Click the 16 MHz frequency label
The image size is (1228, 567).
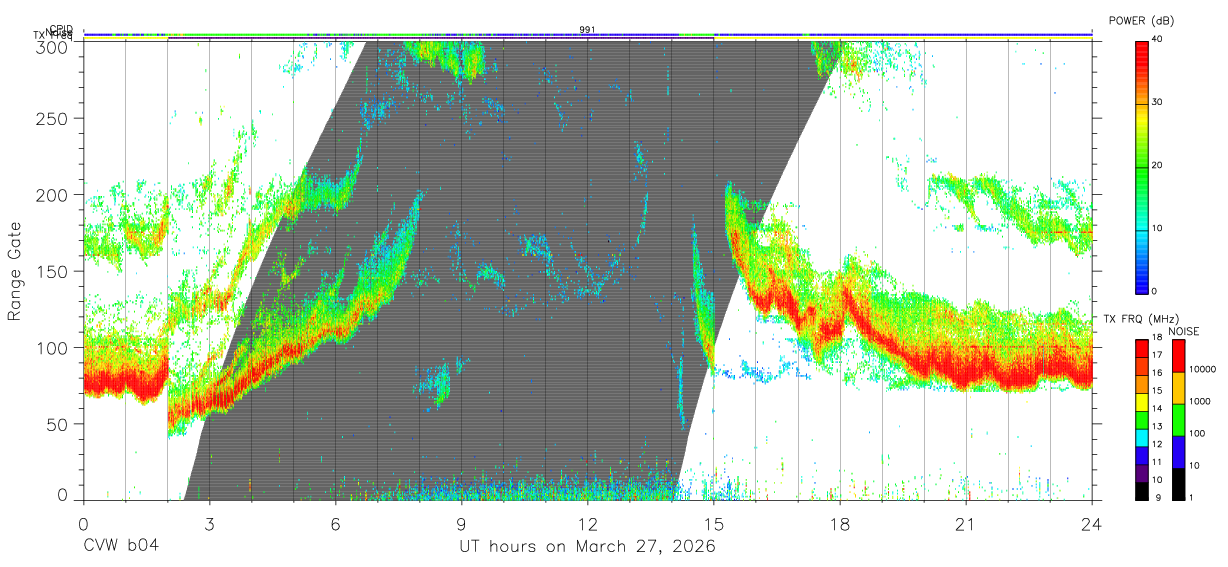[x=1156, y=373]
